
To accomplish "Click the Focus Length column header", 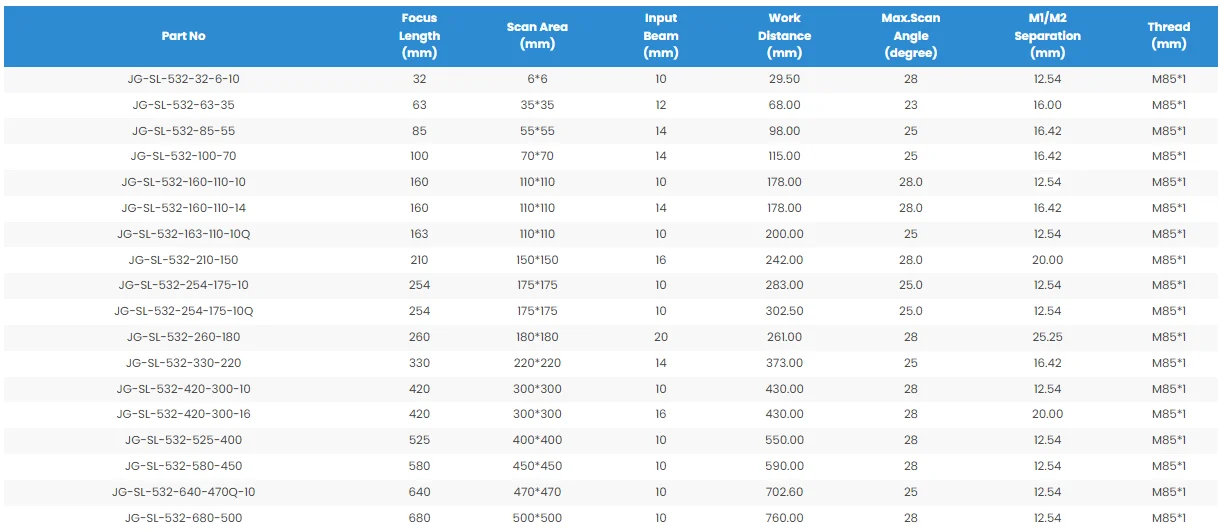I will coord(419,35).
